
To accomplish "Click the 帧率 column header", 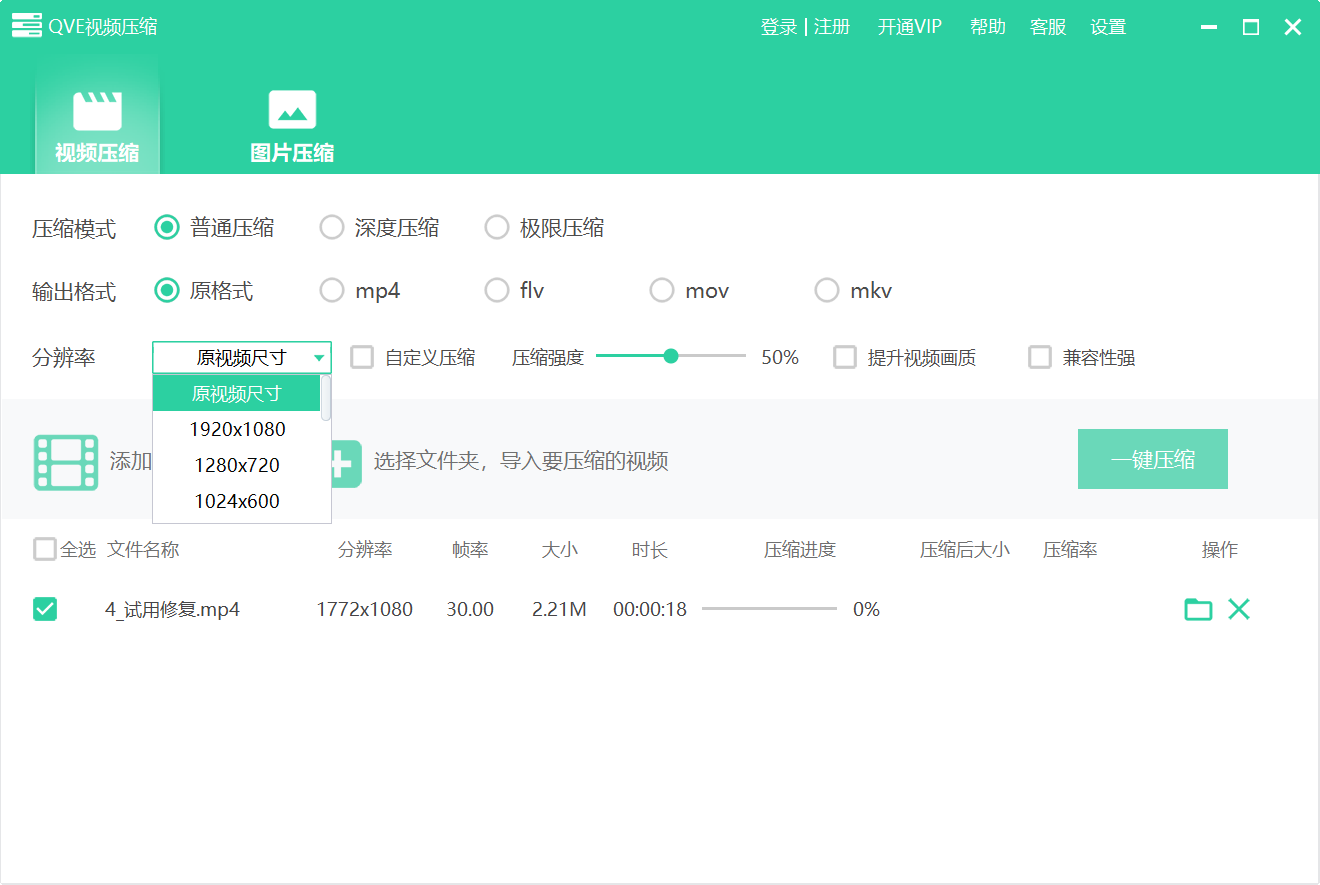I will tap(470, 549).
